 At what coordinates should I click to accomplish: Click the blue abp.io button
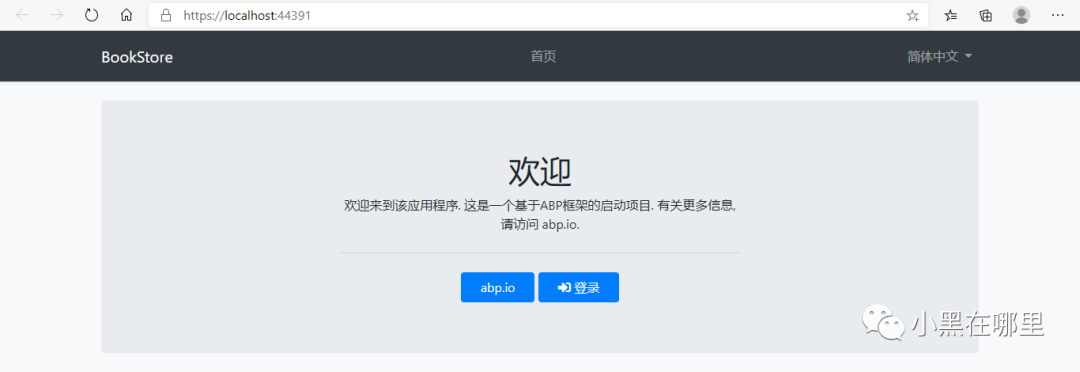(497, 287)
